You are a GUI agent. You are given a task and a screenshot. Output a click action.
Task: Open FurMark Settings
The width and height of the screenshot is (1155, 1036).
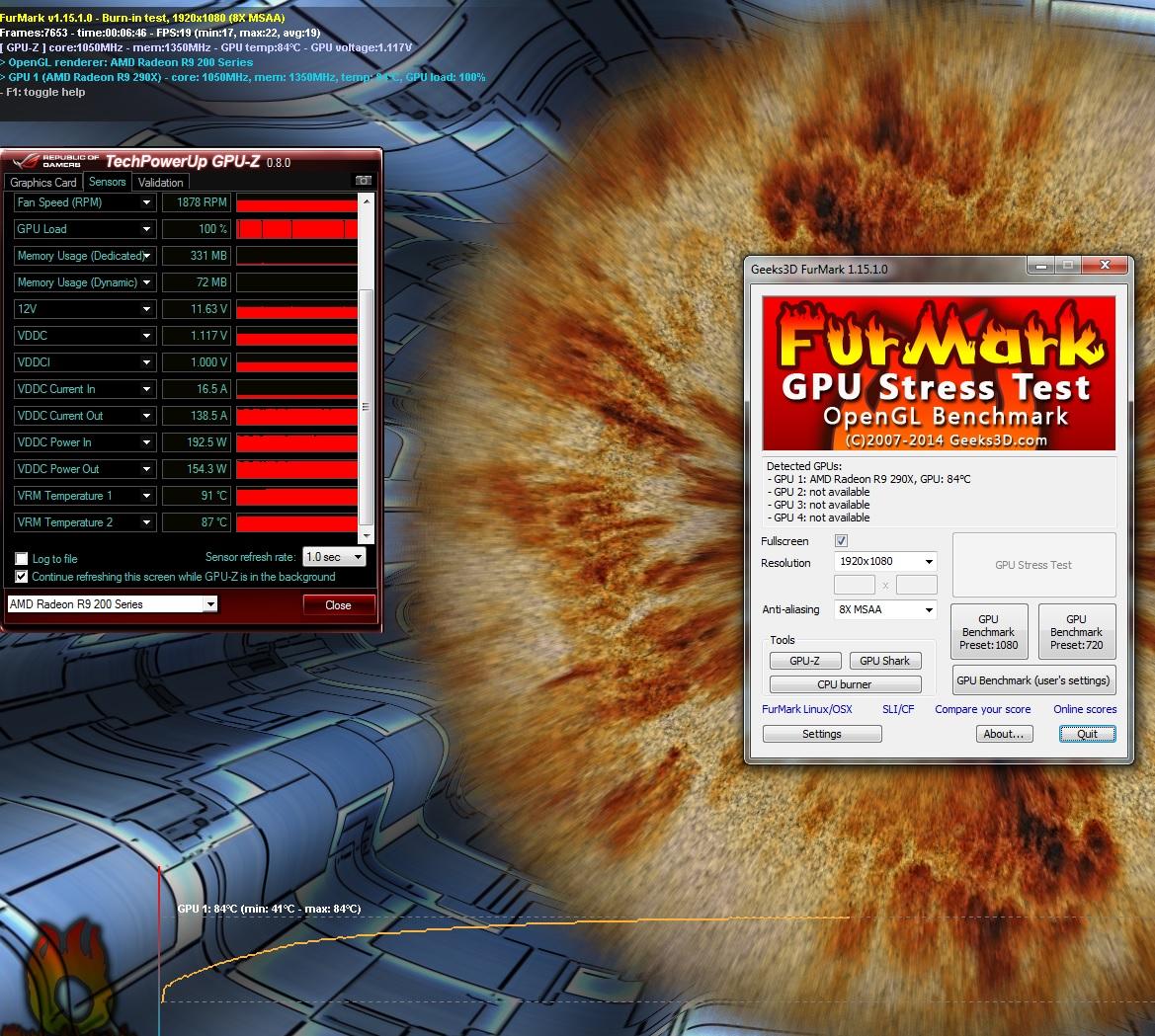822,734
